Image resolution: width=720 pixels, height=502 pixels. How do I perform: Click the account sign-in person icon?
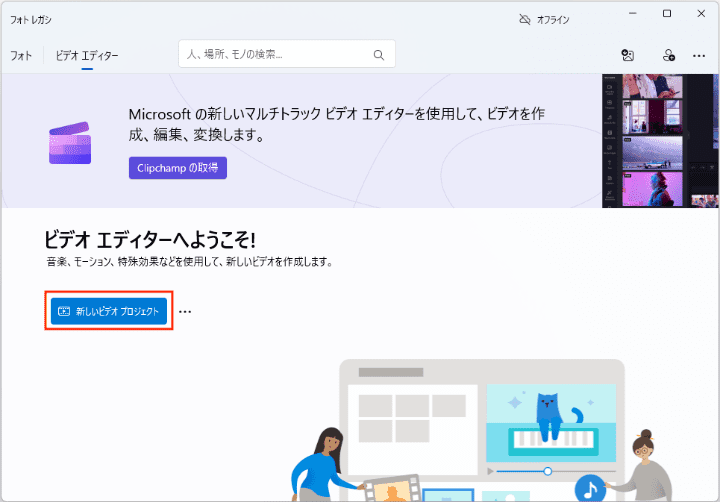(669, 55)
